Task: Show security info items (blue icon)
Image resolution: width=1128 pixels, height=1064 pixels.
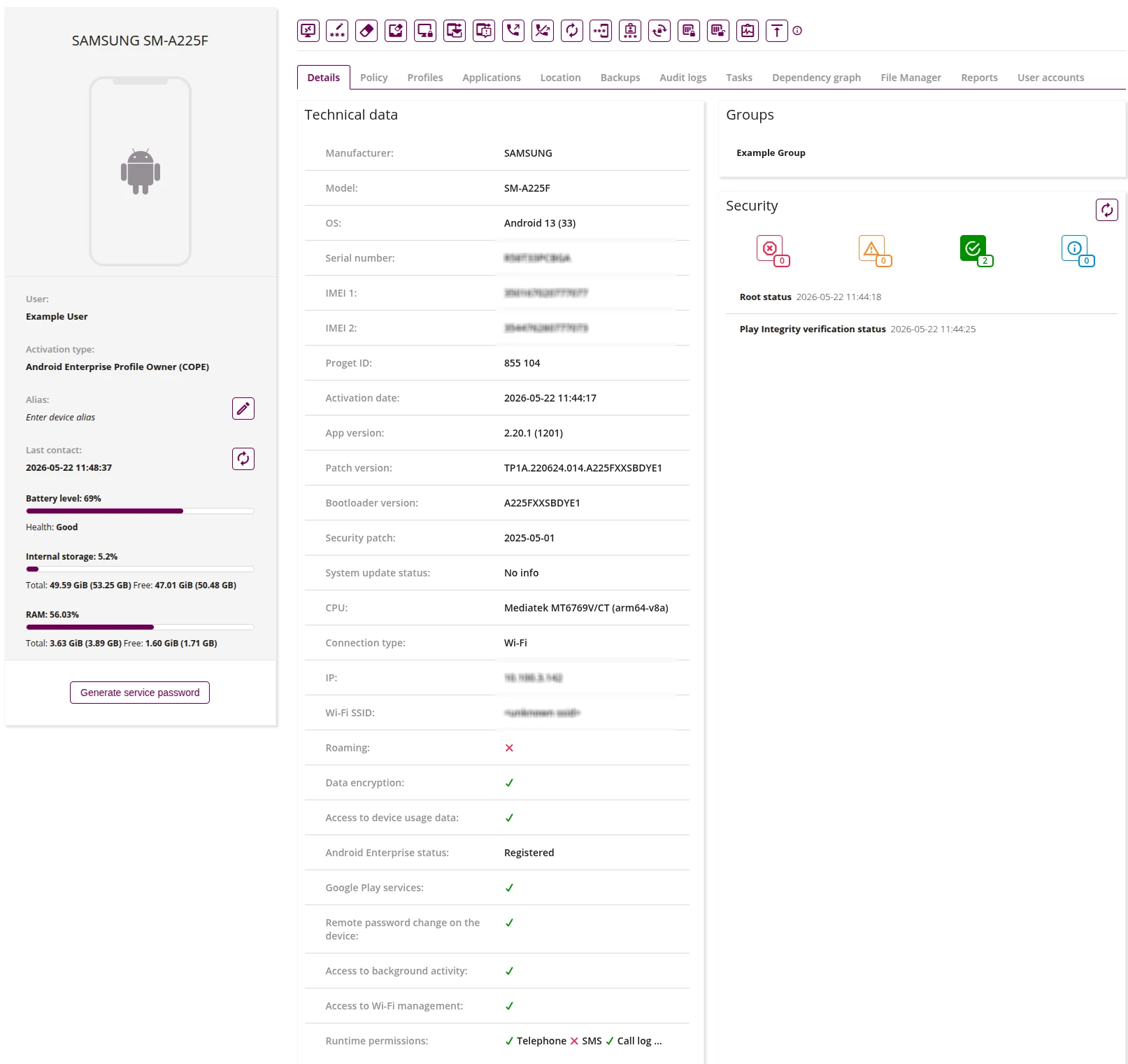Action: [x=1078, y=250]
